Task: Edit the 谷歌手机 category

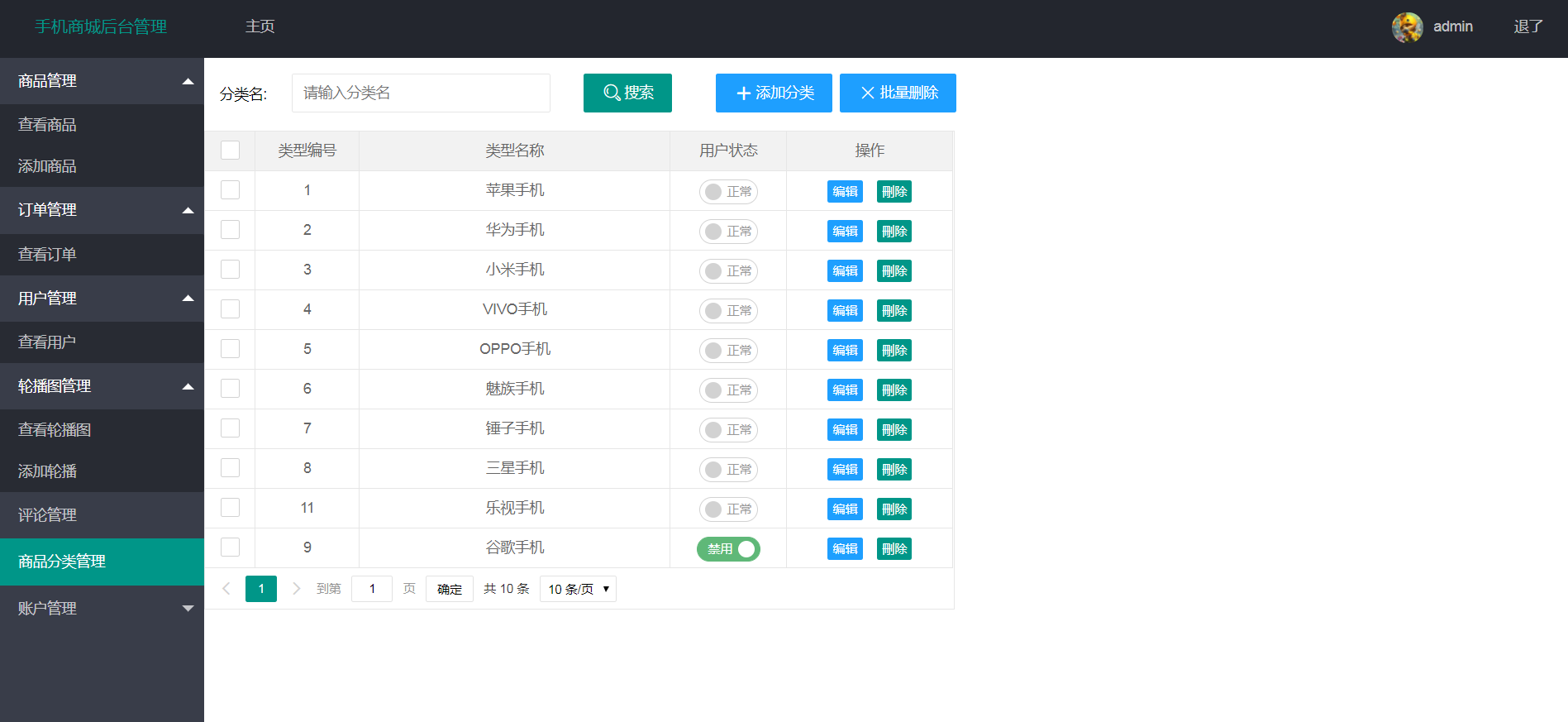Action: coord(845,549)
